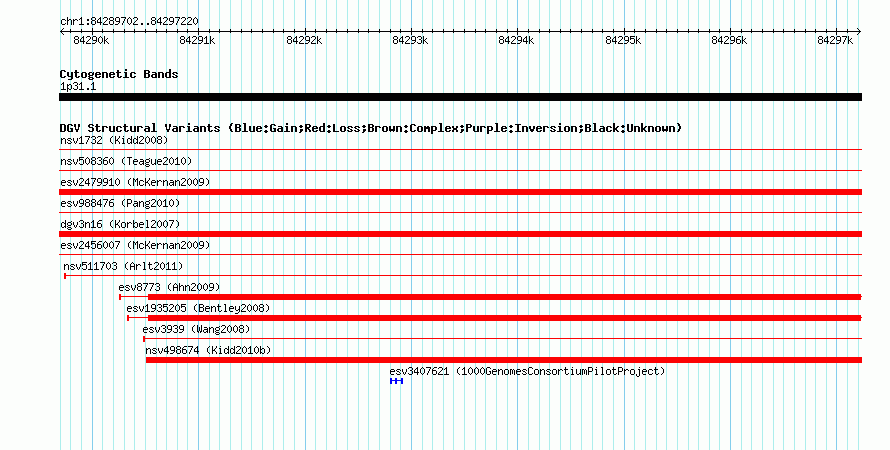Screen dimensions: 890x450
Task: Click the thick red bar under dgv3n16
Action: coord(460,234)
